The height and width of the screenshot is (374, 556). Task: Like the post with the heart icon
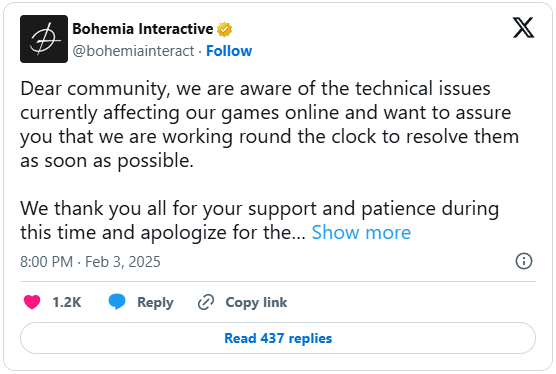32,302
